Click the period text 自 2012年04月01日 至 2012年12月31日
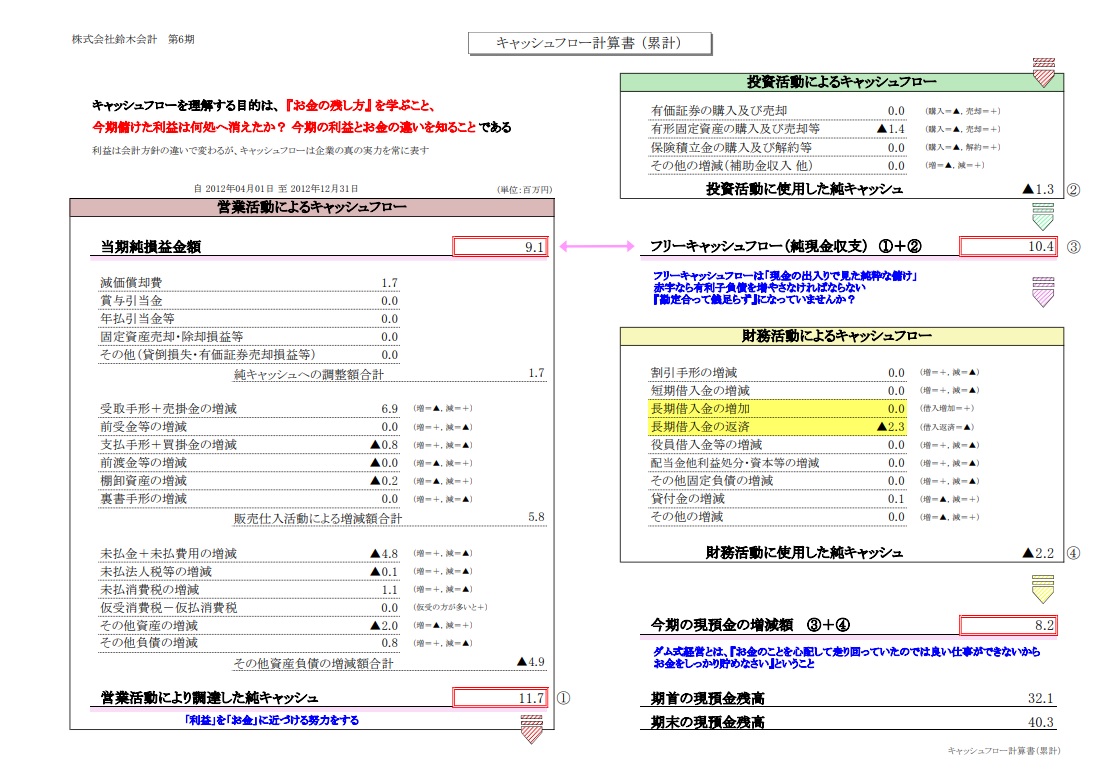The width and height of the screenshot is (1114, 784). (276, 189)
